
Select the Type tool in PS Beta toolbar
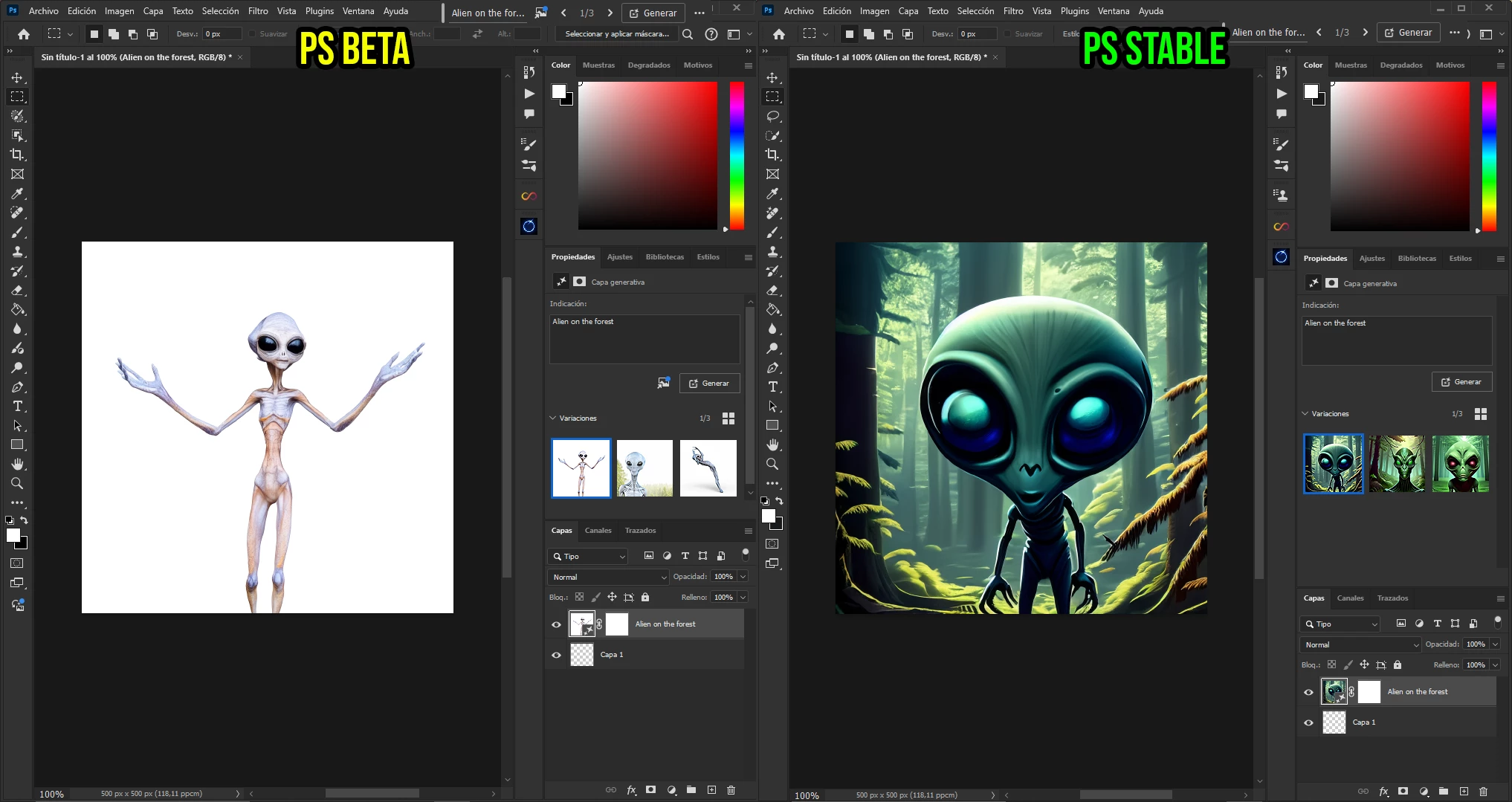click(x=17, y=406)
